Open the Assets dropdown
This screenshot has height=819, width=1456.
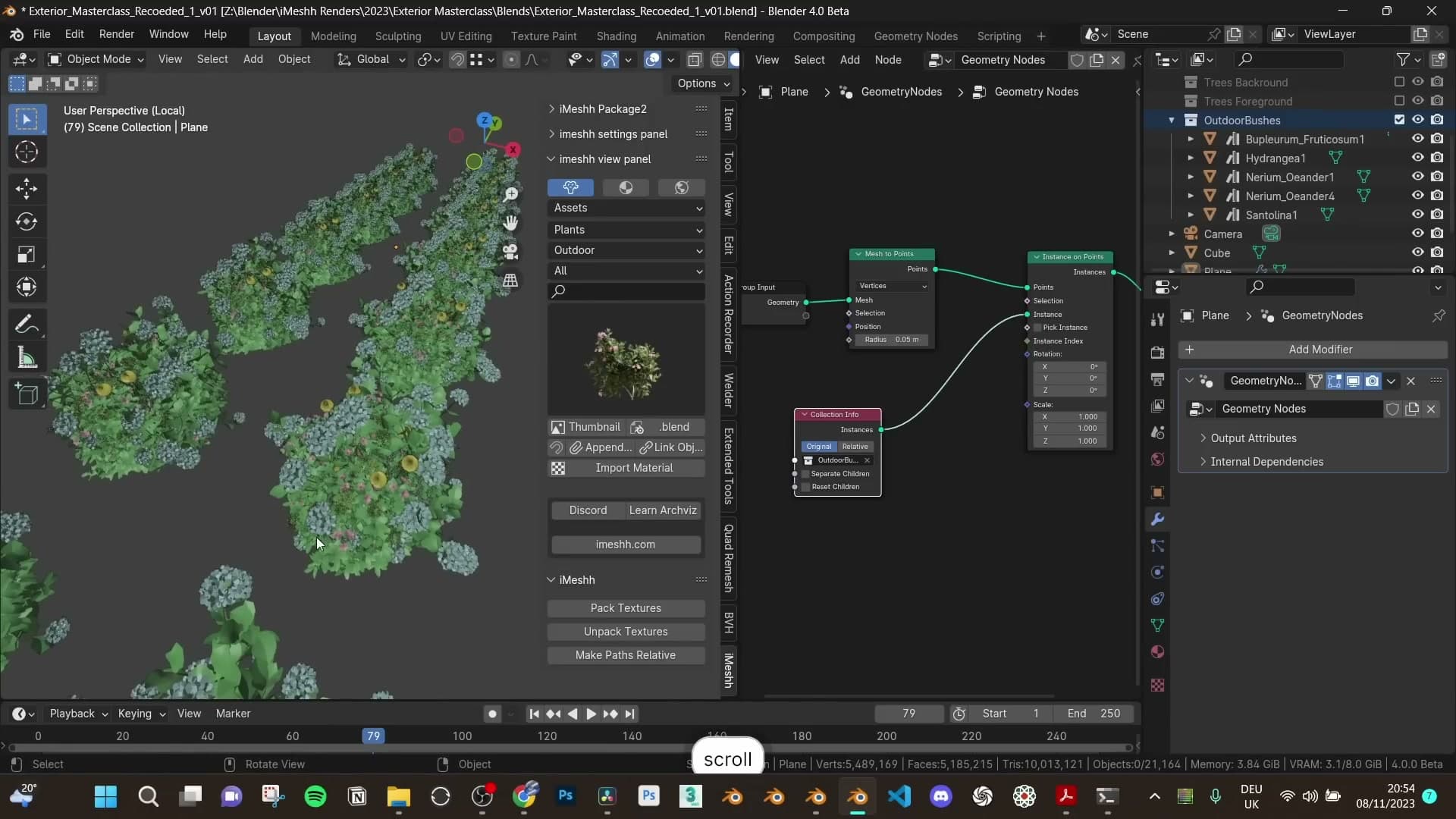coord(626,208)
